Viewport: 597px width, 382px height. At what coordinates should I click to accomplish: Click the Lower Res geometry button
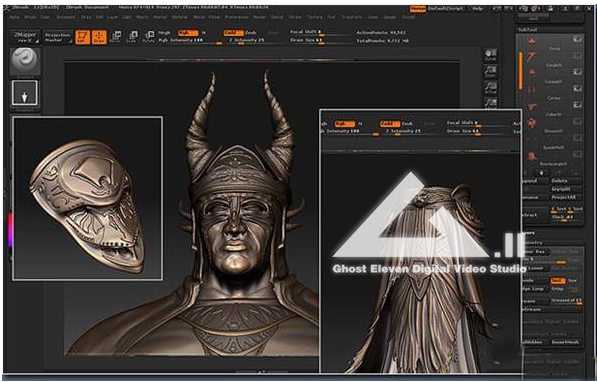(535, 252)
